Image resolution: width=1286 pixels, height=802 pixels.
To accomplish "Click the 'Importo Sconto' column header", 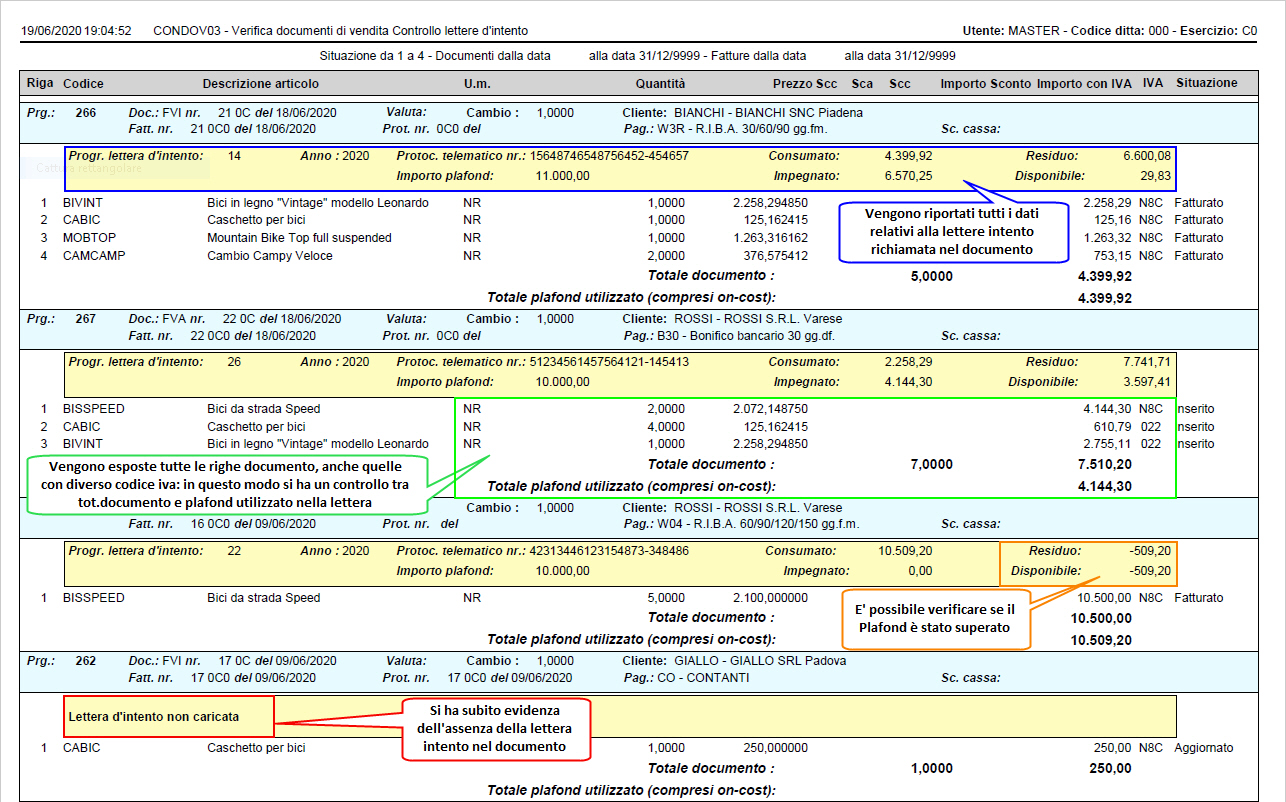I will pyautogui.click(x=985, y=83).
